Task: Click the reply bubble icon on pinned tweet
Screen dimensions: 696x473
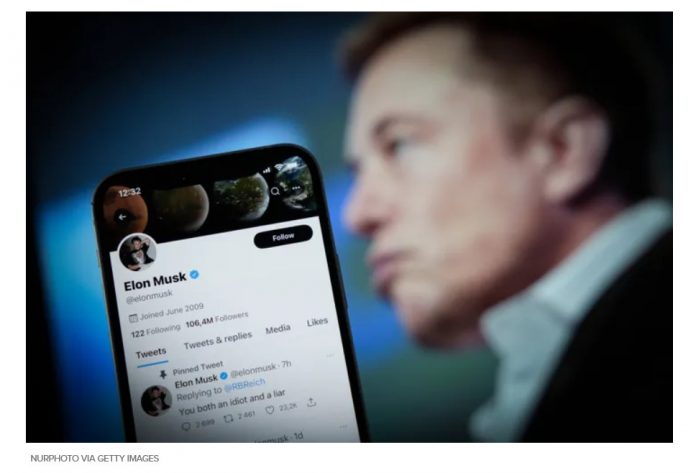Action: tap(186, 426)
